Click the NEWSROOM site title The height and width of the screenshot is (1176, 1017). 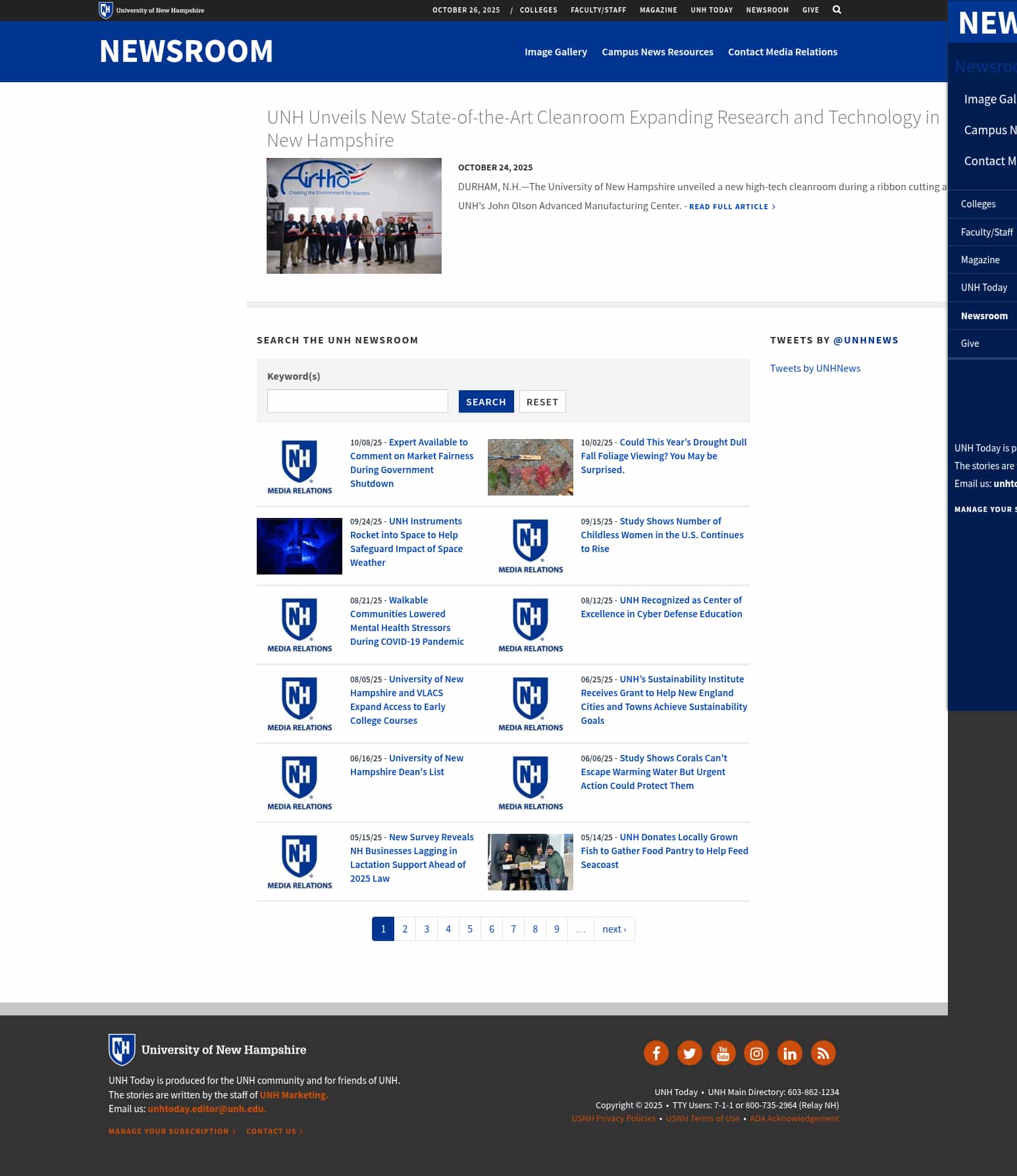coord(186,51)
